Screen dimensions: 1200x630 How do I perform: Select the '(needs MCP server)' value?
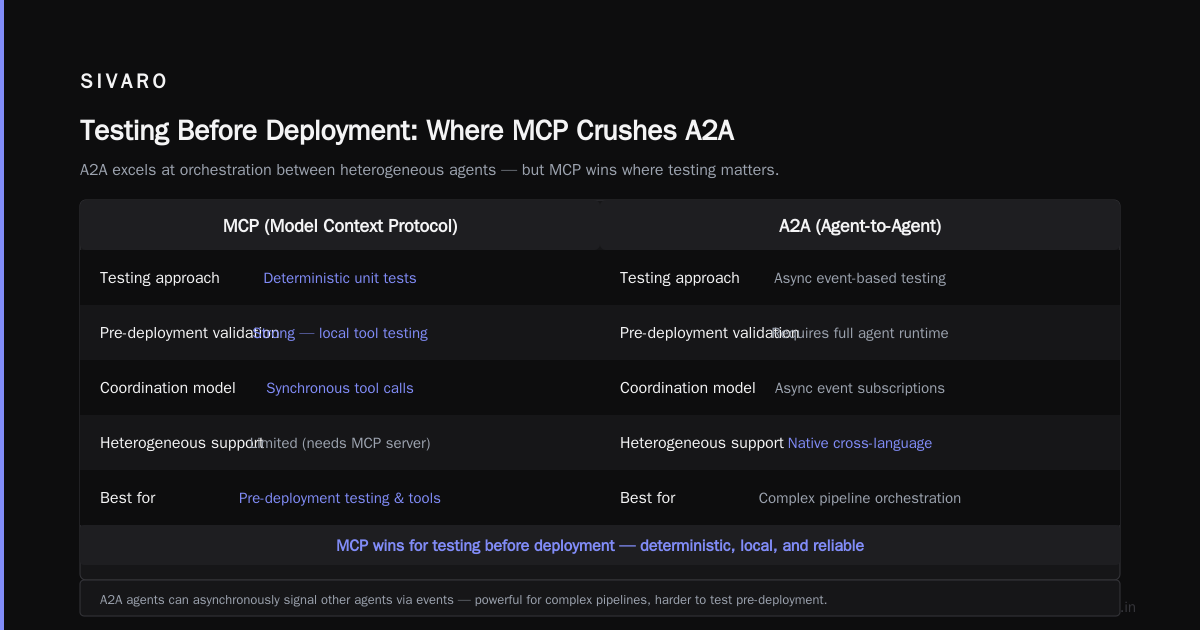[x=366, y=443]
